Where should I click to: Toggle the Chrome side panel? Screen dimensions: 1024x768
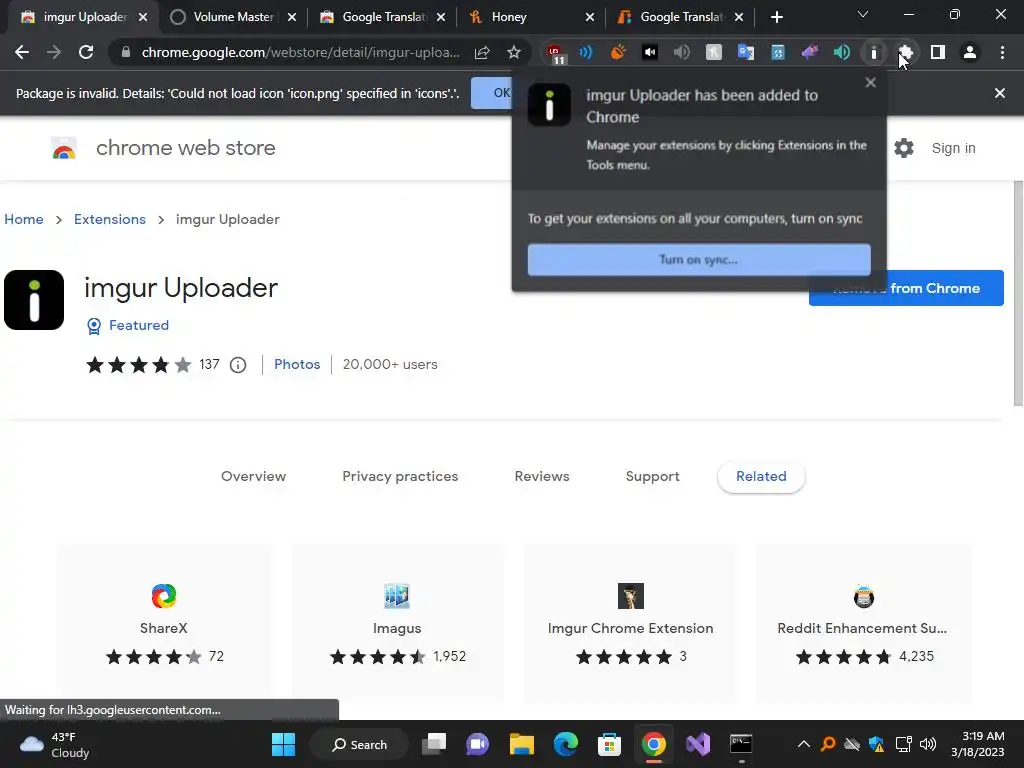click(938, 52)
